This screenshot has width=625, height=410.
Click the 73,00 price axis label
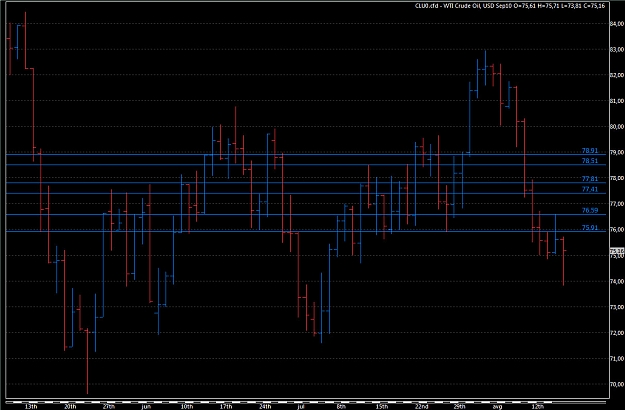pyautogui.click(x=617, y=307)
